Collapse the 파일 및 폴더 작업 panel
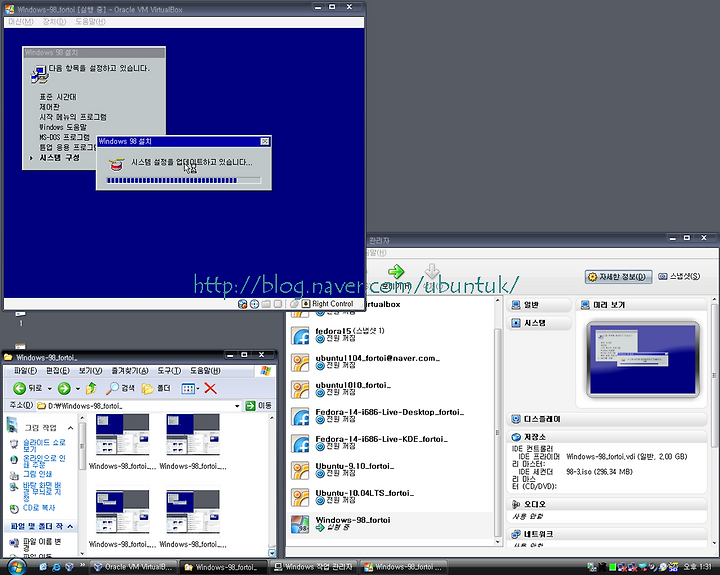Viewport: 720px width, 575px height. (70, 526)
